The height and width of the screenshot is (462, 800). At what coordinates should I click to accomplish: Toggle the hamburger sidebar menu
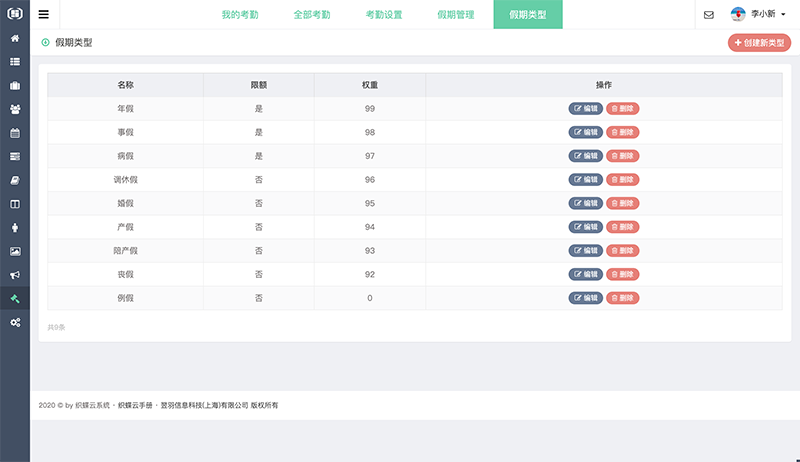pos(44,15)
